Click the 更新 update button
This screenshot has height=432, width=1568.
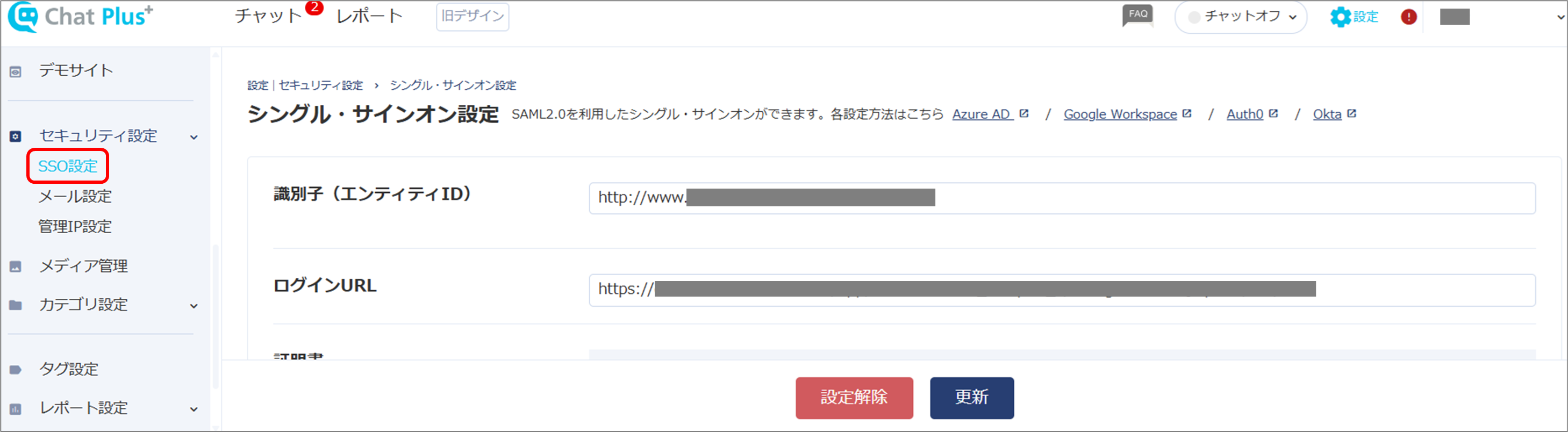[971, 398]
